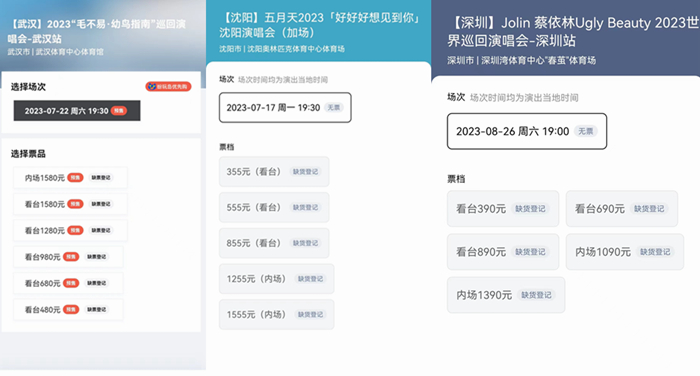Pick the 1555元（内场） ticket tier
This screenshot has height=376, width=700.
tap(276, 314)
